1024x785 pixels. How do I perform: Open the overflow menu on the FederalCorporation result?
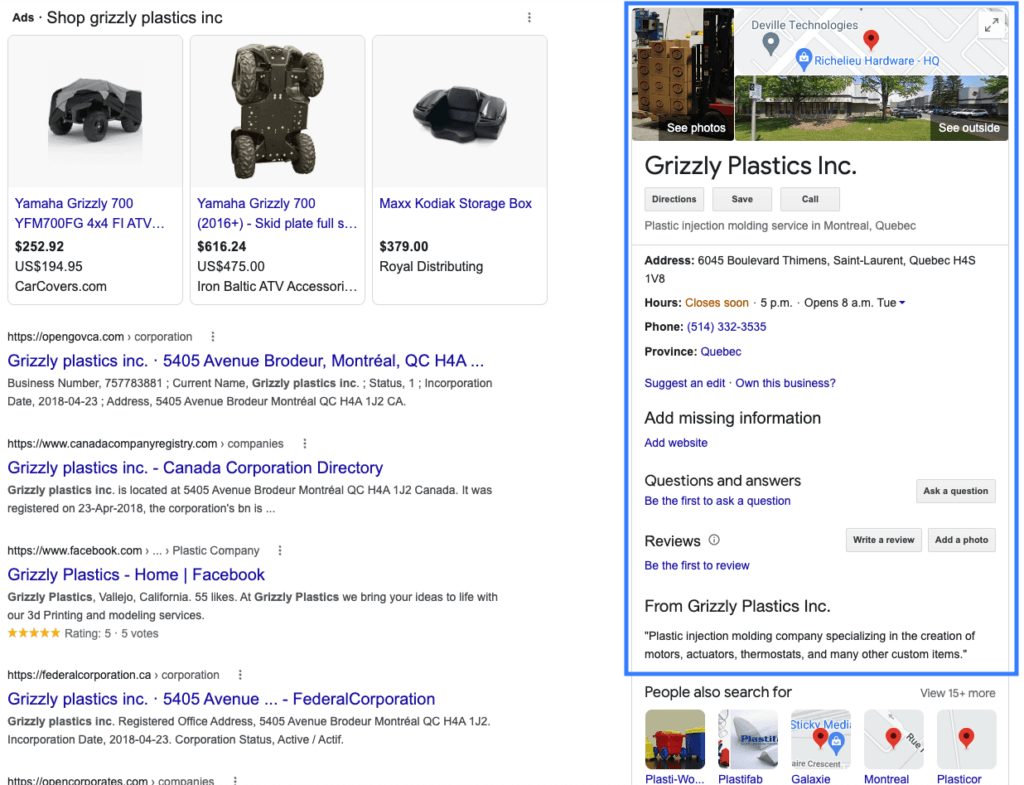239,675
